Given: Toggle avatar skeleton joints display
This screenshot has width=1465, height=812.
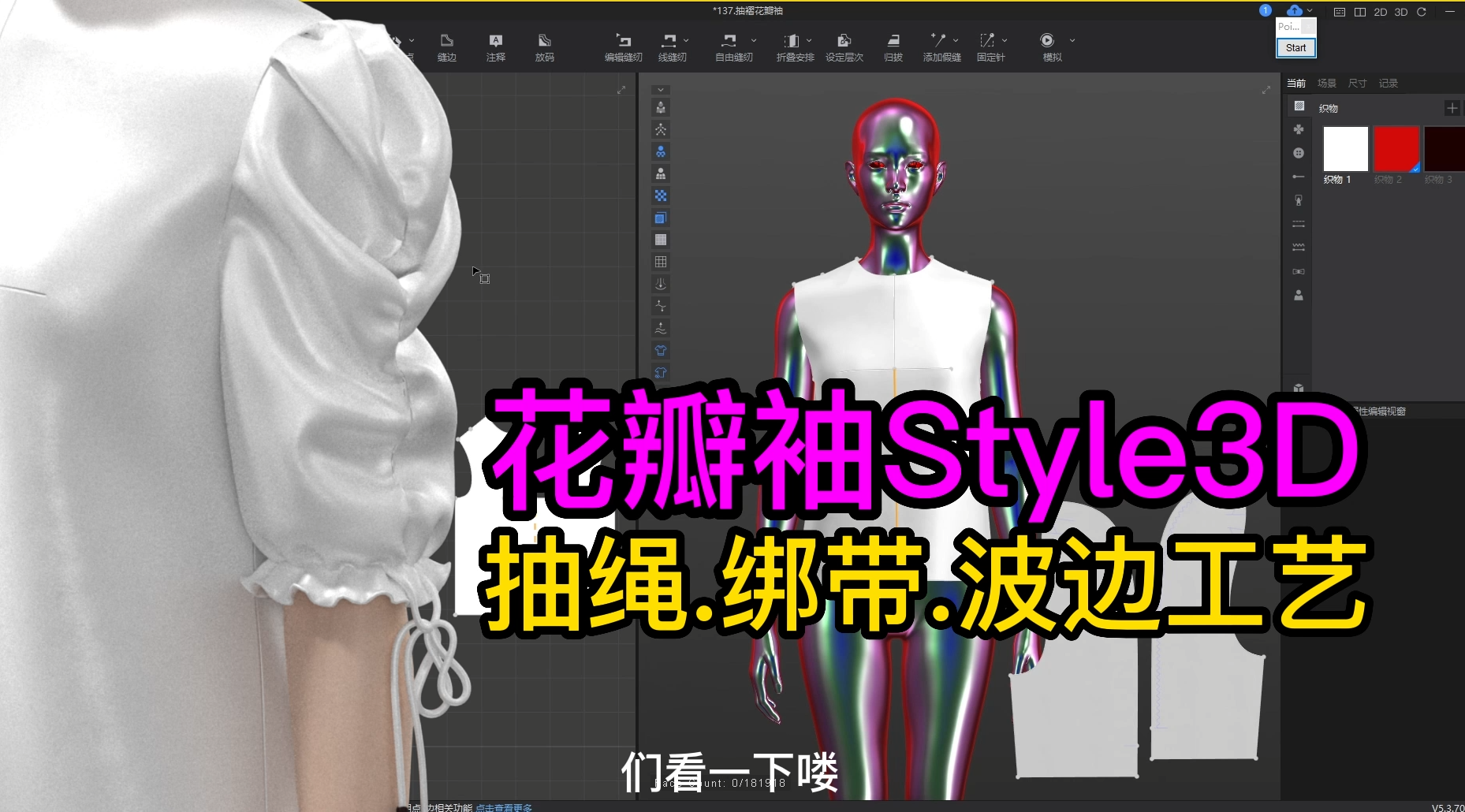Looking at the screenshot, I should click(661, 130).
